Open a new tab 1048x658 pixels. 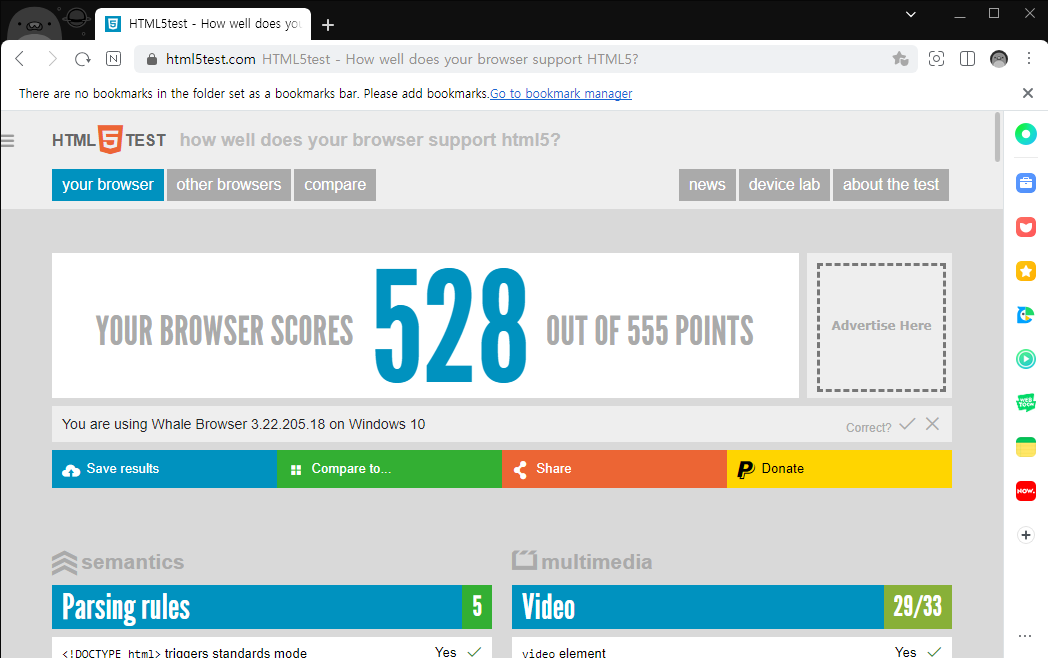coord(328,25)
